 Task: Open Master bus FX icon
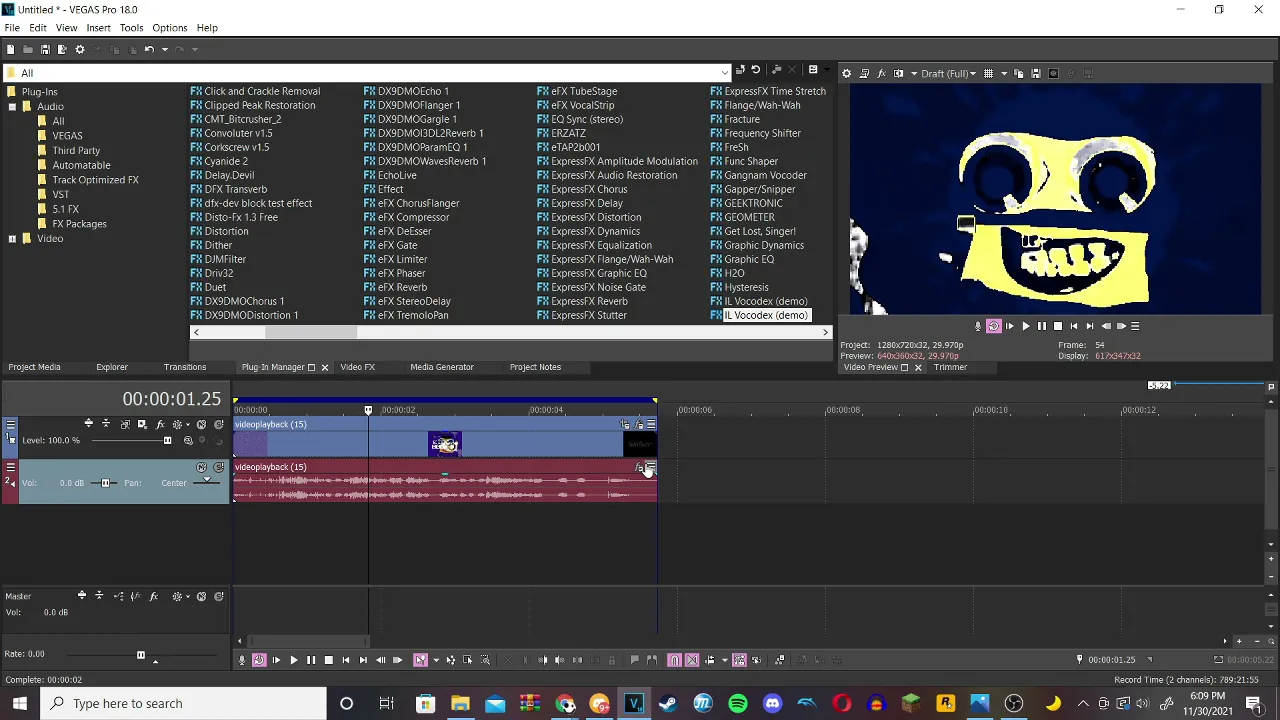(153, 596)
